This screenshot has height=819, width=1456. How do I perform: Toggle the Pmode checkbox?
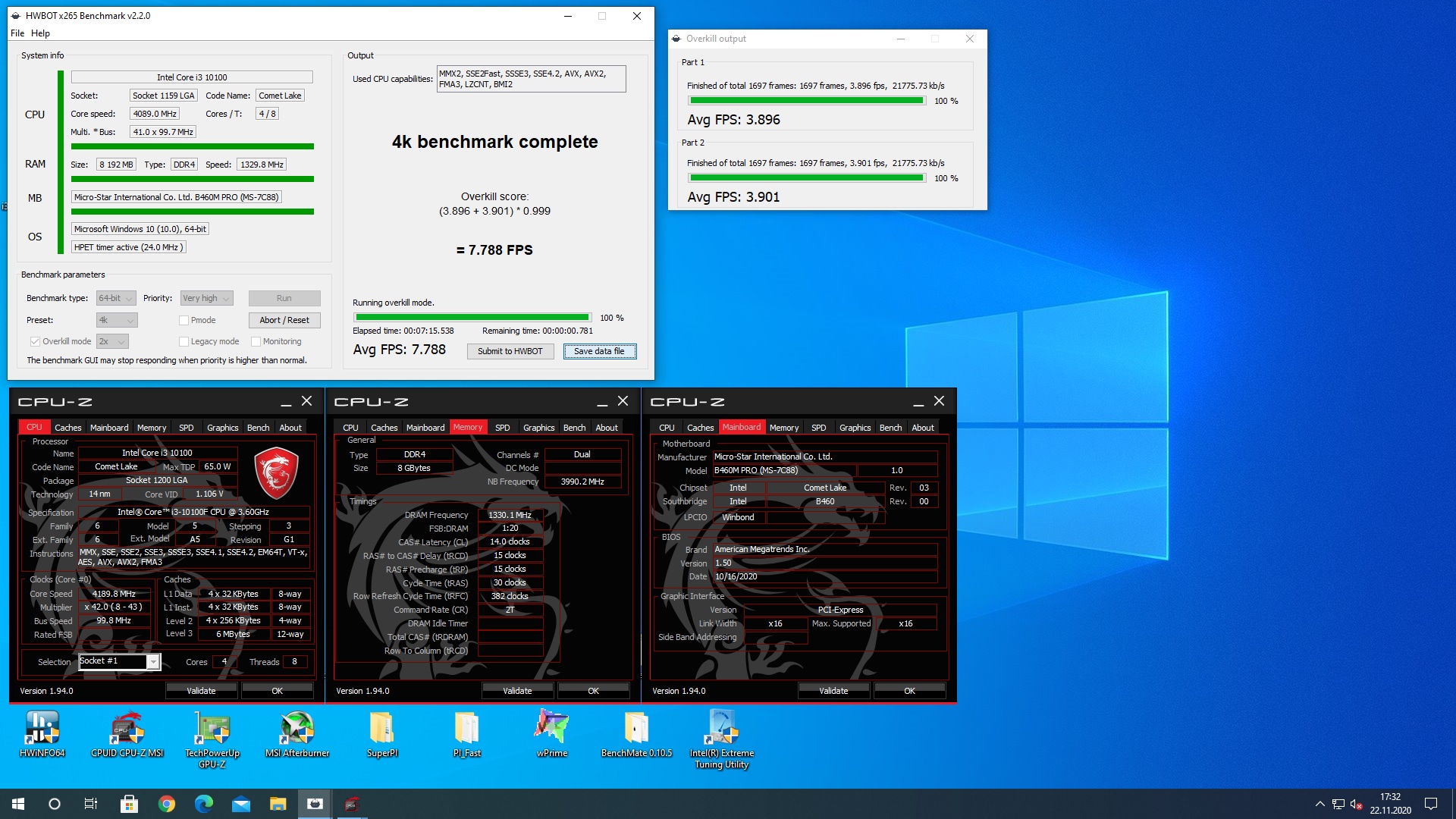(x=184, y=320)
